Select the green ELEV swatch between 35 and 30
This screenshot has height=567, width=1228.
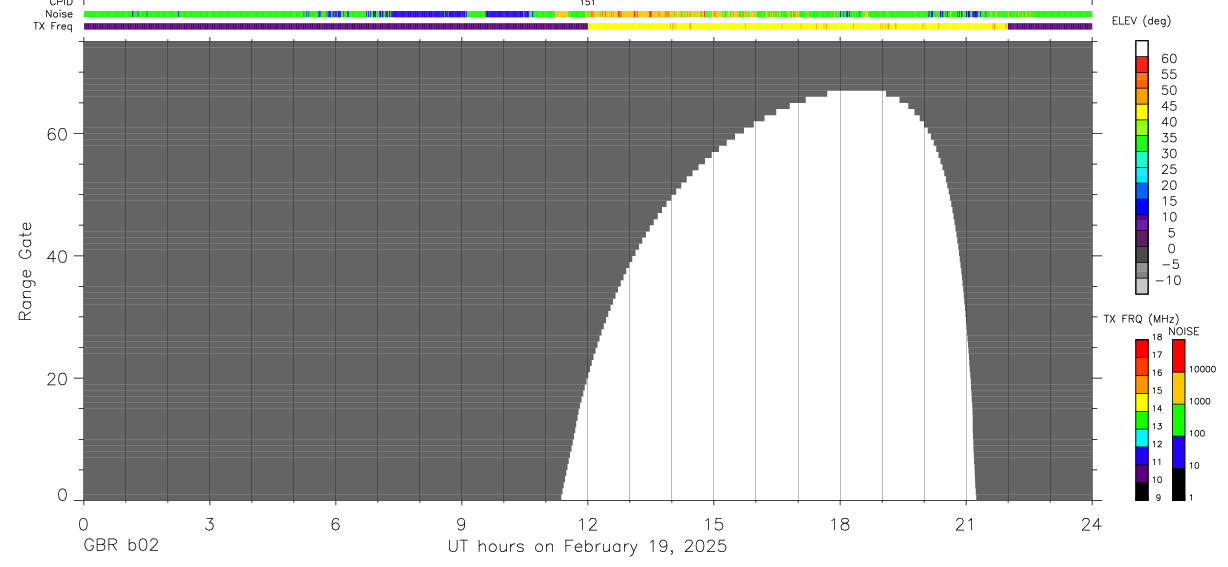(x=1141, y=143)
